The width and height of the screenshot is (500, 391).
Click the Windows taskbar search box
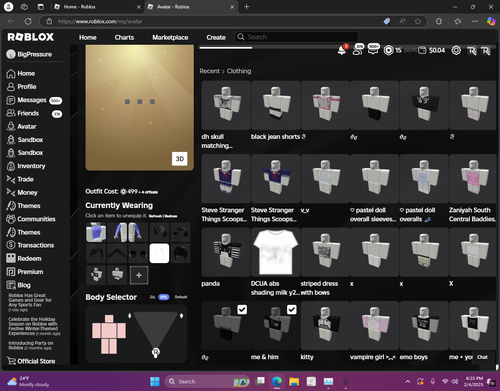pyautogui.click(x=208, y=381)
